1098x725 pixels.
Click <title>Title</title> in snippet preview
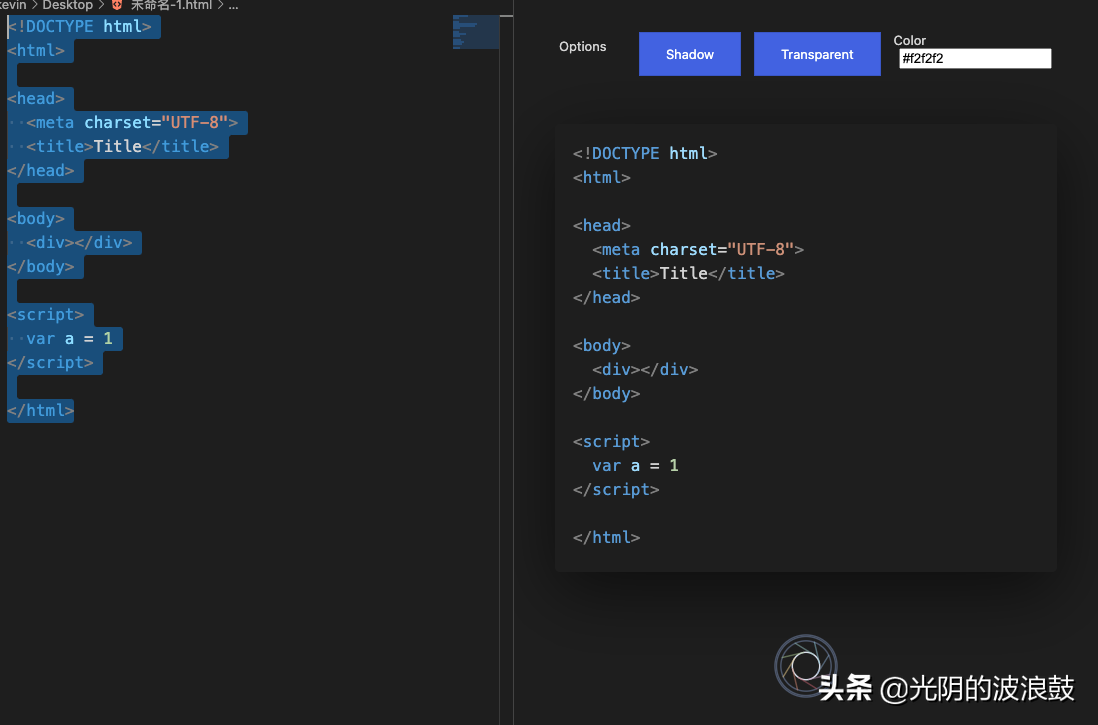click(688, 273)
